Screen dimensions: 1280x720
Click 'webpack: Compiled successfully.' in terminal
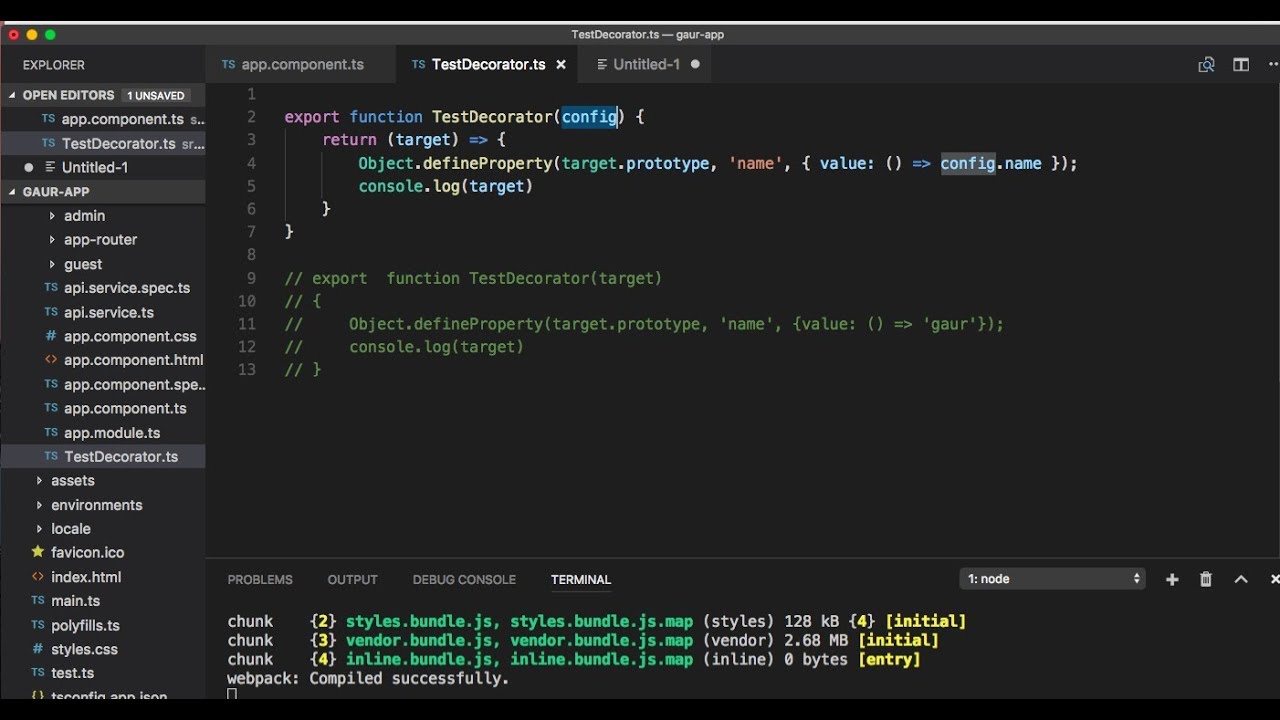point(368,678)
